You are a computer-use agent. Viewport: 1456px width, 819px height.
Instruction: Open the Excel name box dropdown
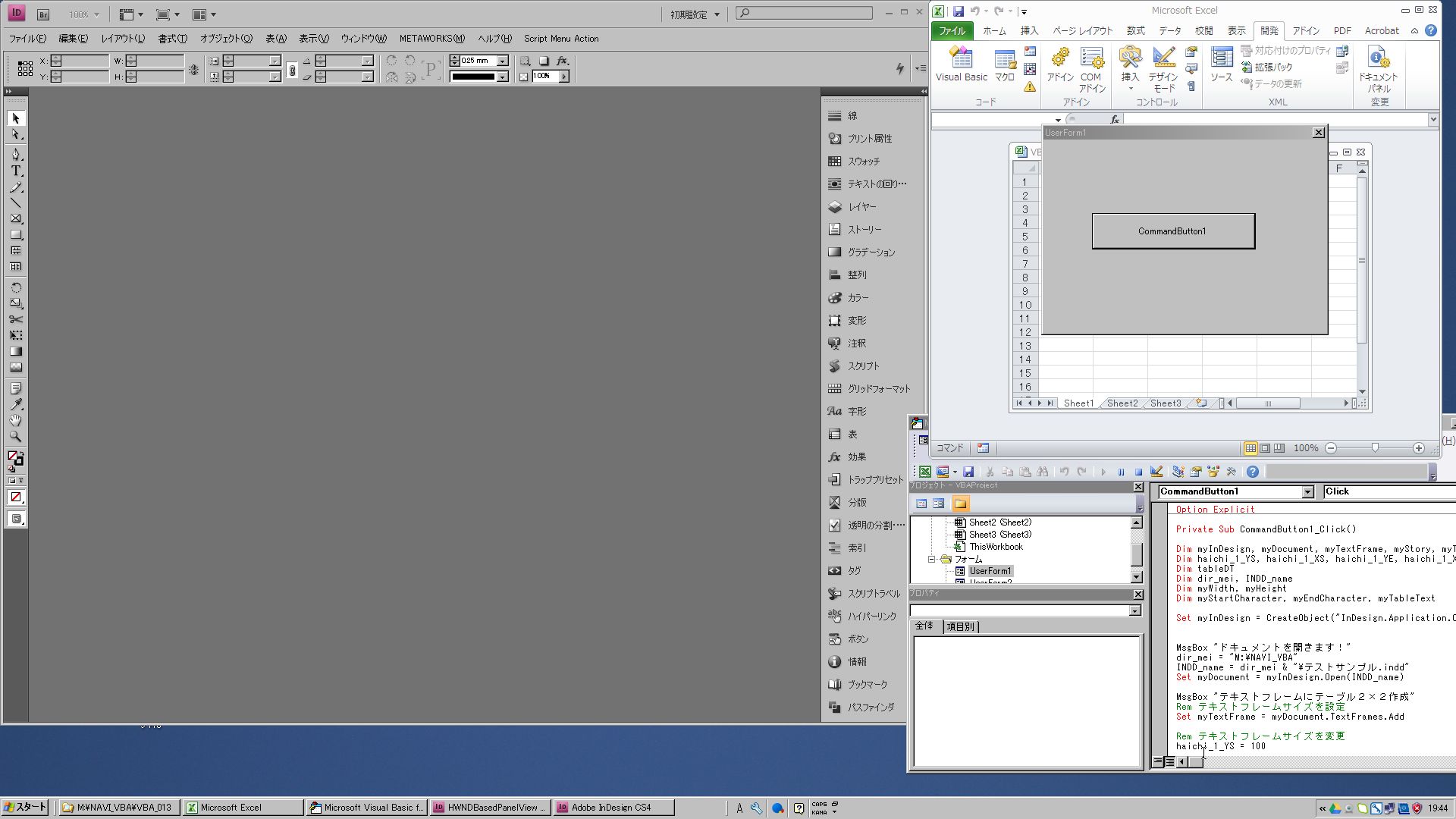(1058, 120)
